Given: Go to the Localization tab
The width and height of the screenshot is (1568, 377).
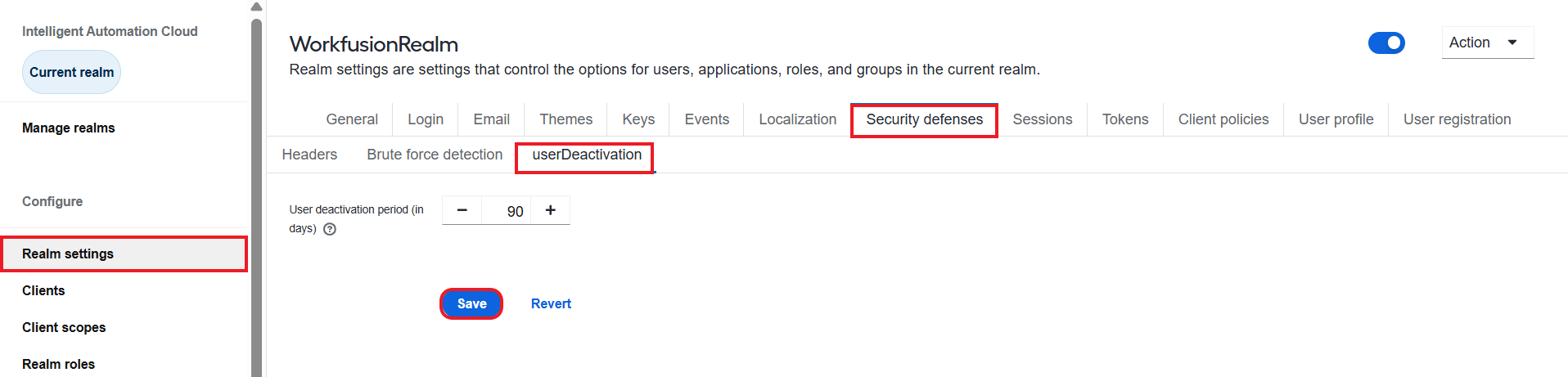Looking at the screenshot, I should (797, 119).
